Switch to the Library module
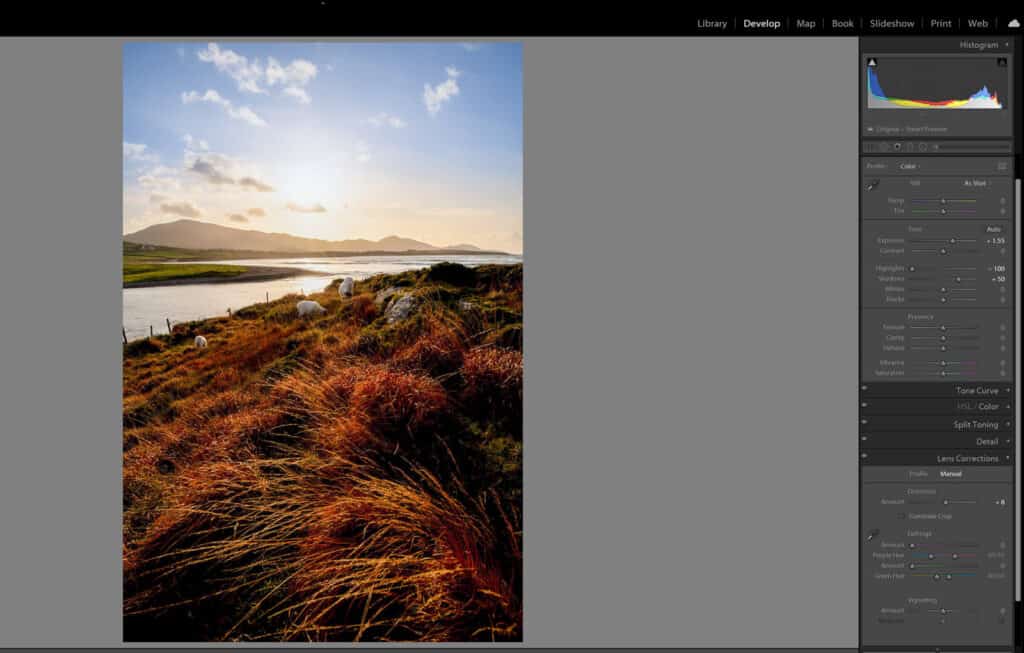The width and height of the screenshot is (1024, 653). click(711, 23)
